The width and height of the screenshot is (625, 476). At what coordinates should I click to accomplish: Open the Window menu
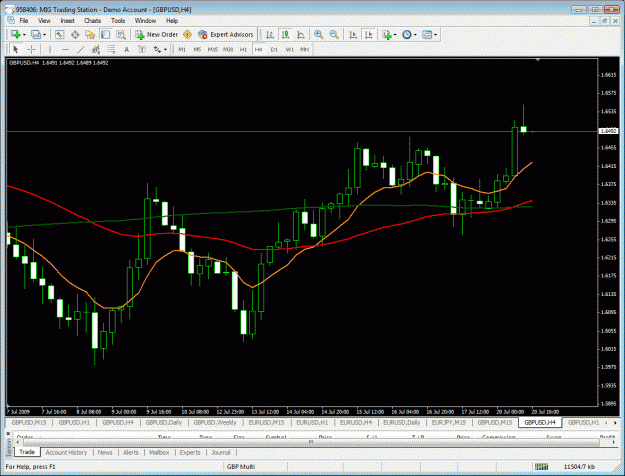145,21
